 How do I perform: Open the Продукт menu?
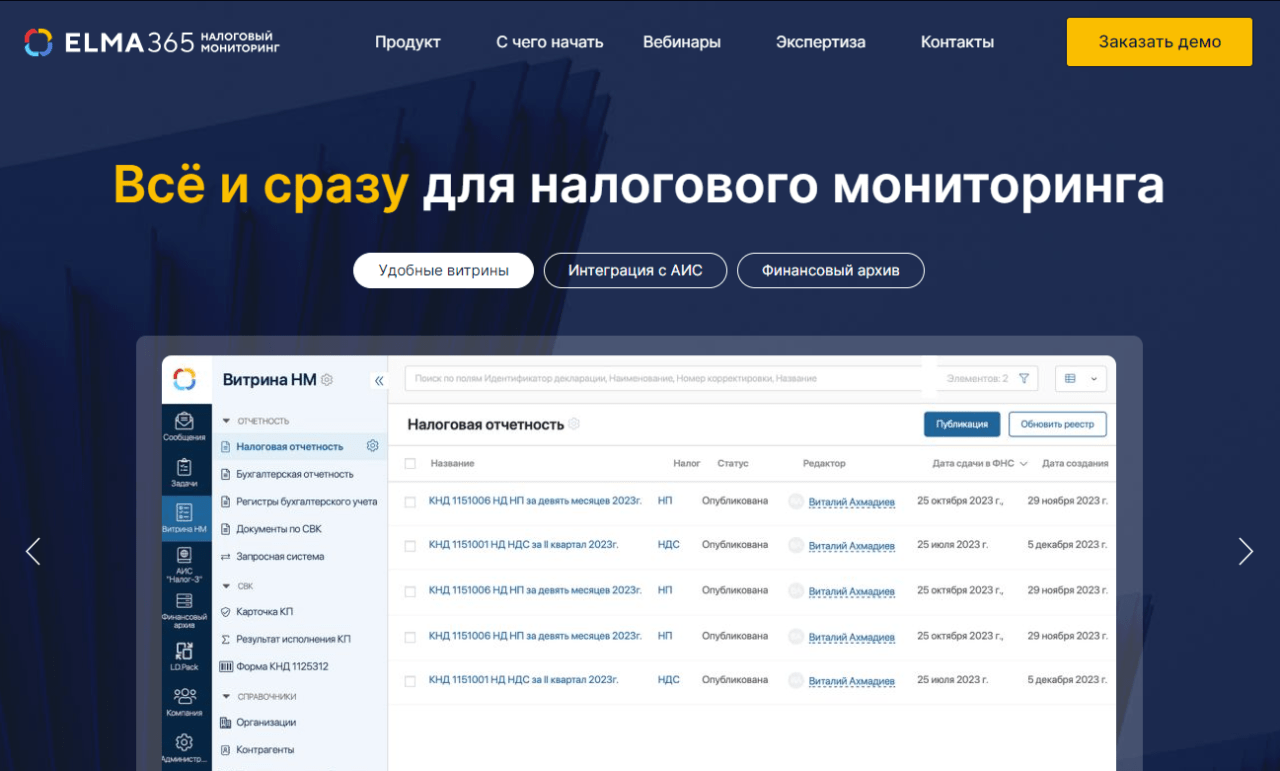[x=408, y=42]
